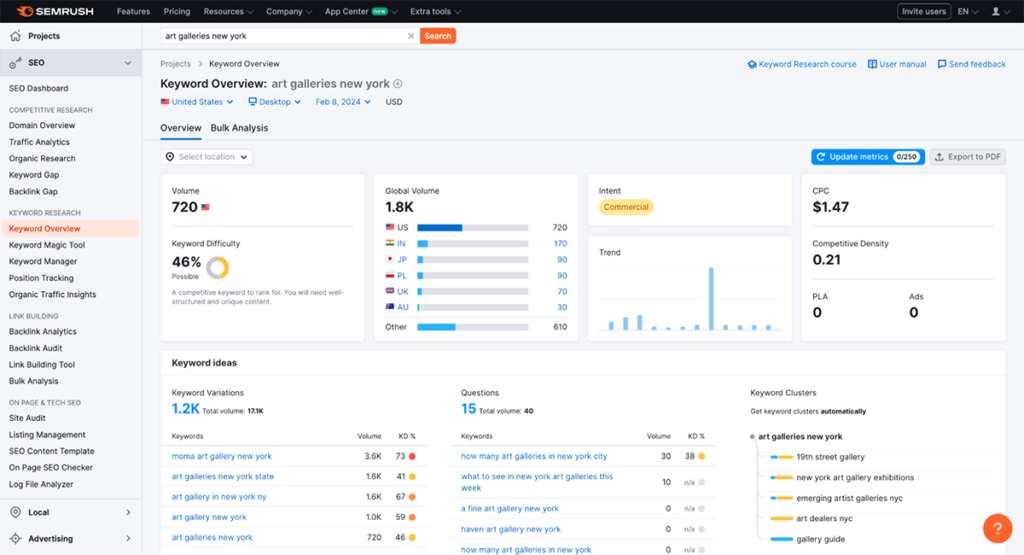Open 'a fine art gallery new york' question
Image resolution: width=1024 pixels, height=555 pixels.
click(509, 509)
